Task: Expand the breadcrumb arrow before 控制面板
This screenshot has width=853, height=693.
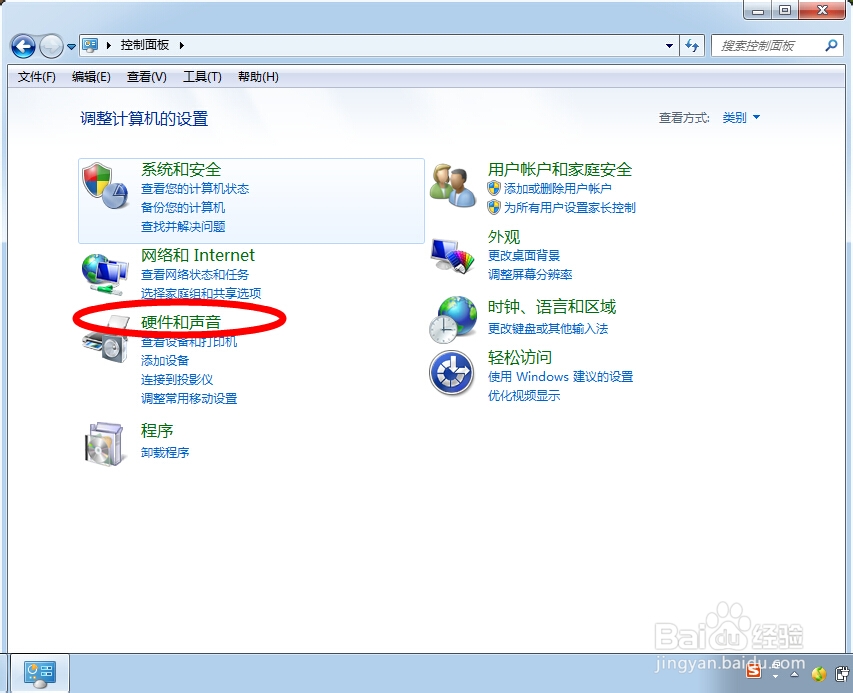Action: 109,45
